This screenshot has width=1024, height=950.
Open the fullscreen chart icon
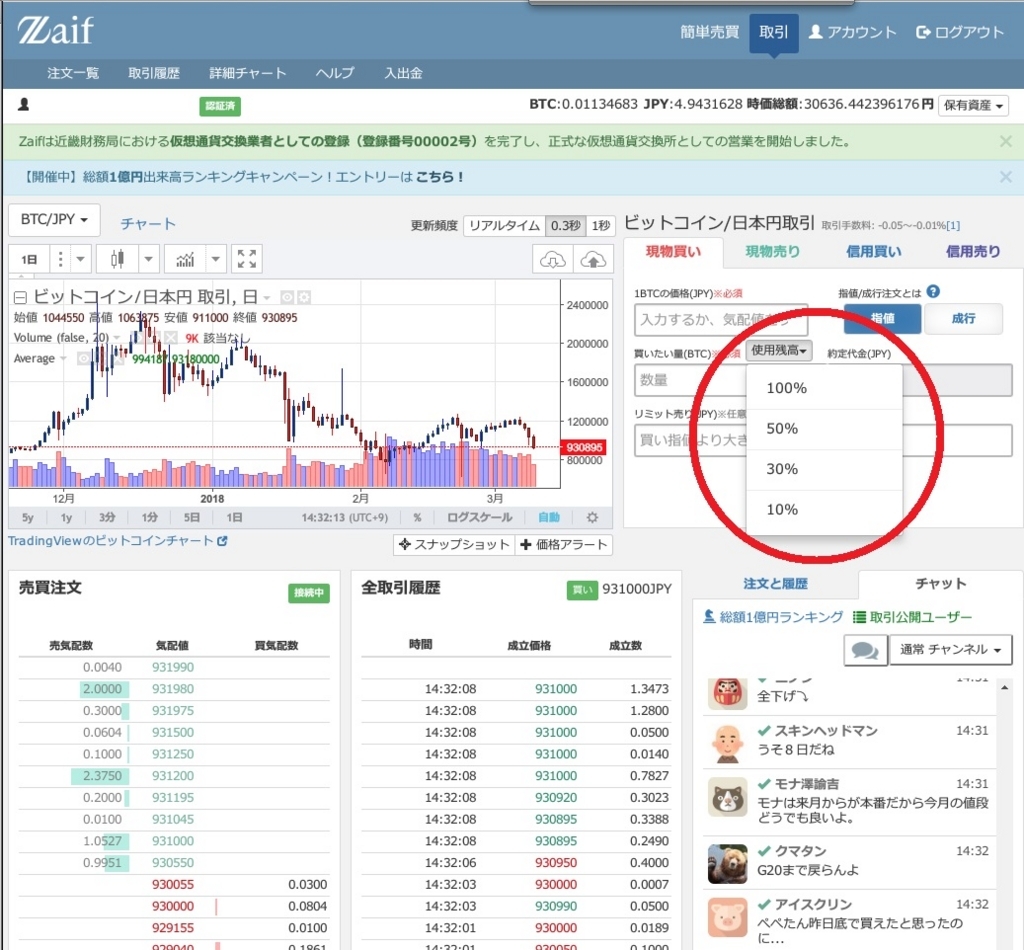pos(246,259)
